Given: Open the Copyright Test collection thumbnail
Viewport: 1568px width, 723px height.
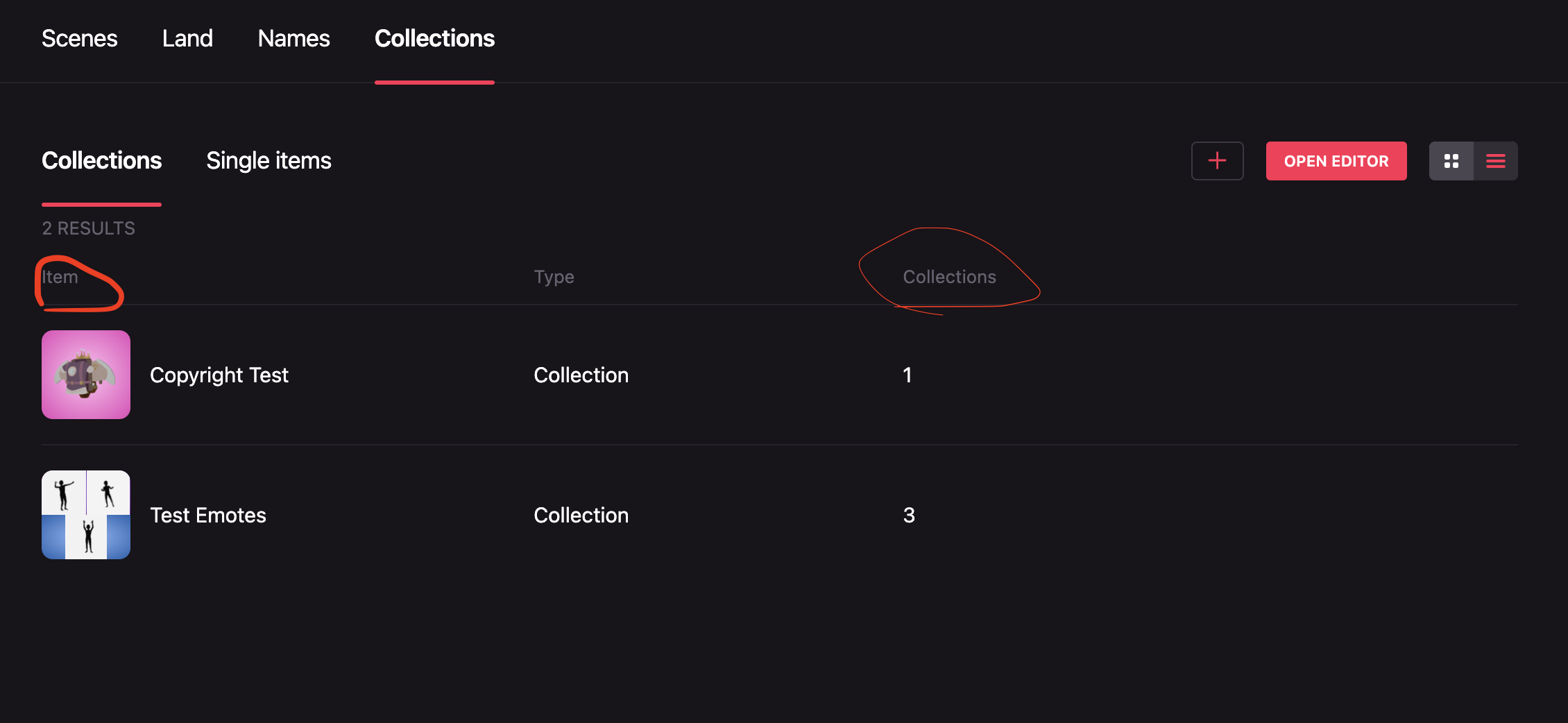Looking at the screenshot, I should click(85, 374).
